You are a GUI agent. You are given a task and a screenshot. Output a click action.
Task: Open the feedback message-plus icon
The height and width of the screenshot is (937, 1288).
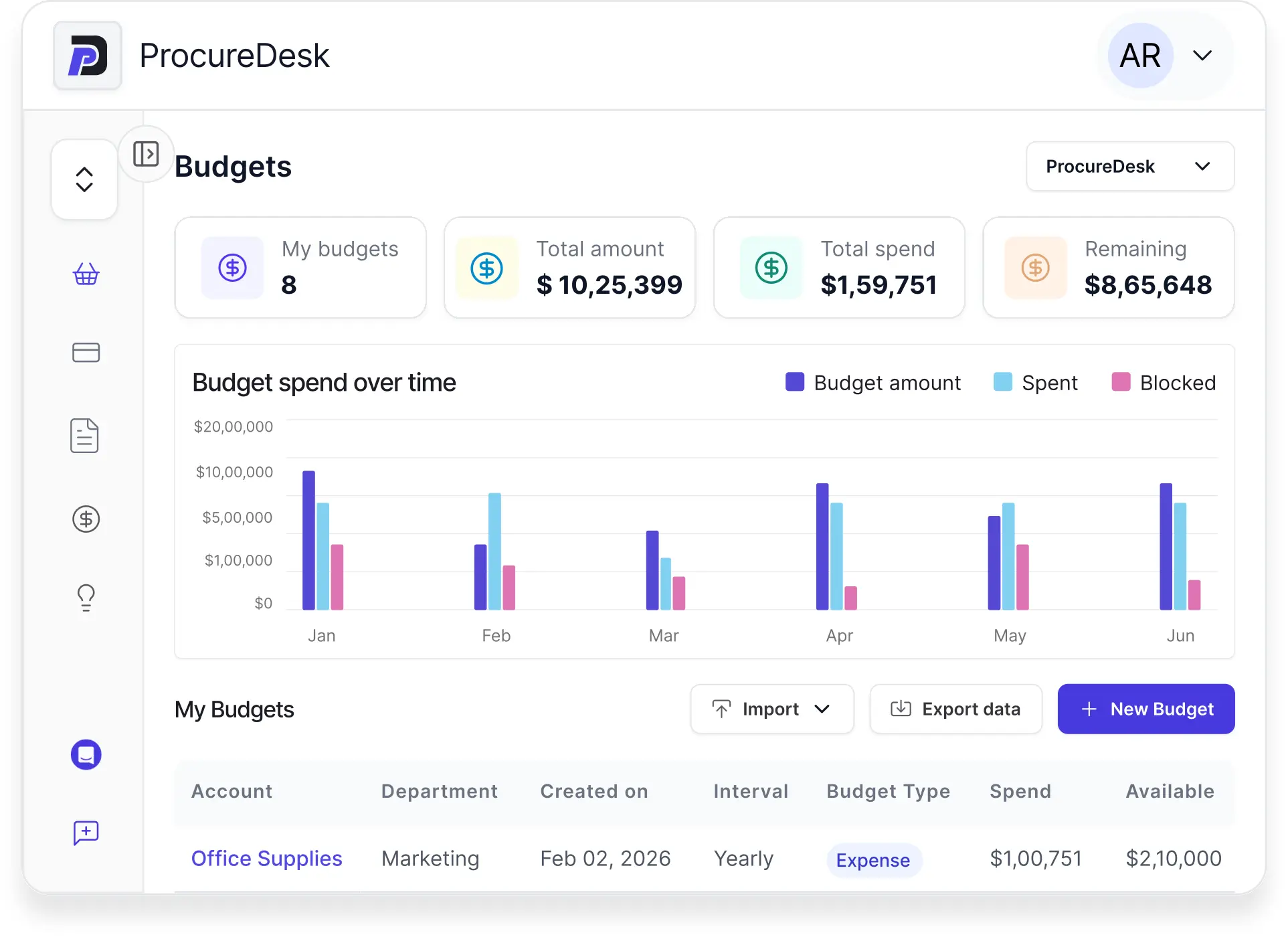pos(86,833)
